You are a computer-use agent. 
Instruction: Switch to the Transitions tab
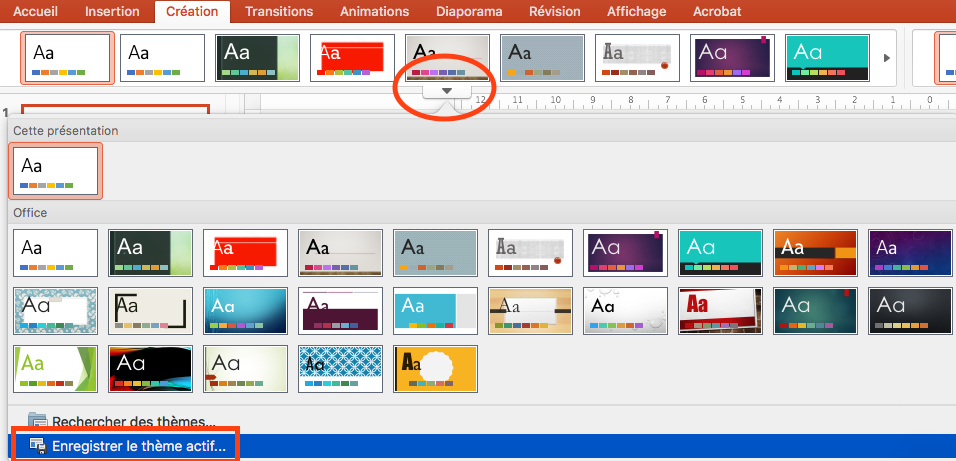pos(278,12)
